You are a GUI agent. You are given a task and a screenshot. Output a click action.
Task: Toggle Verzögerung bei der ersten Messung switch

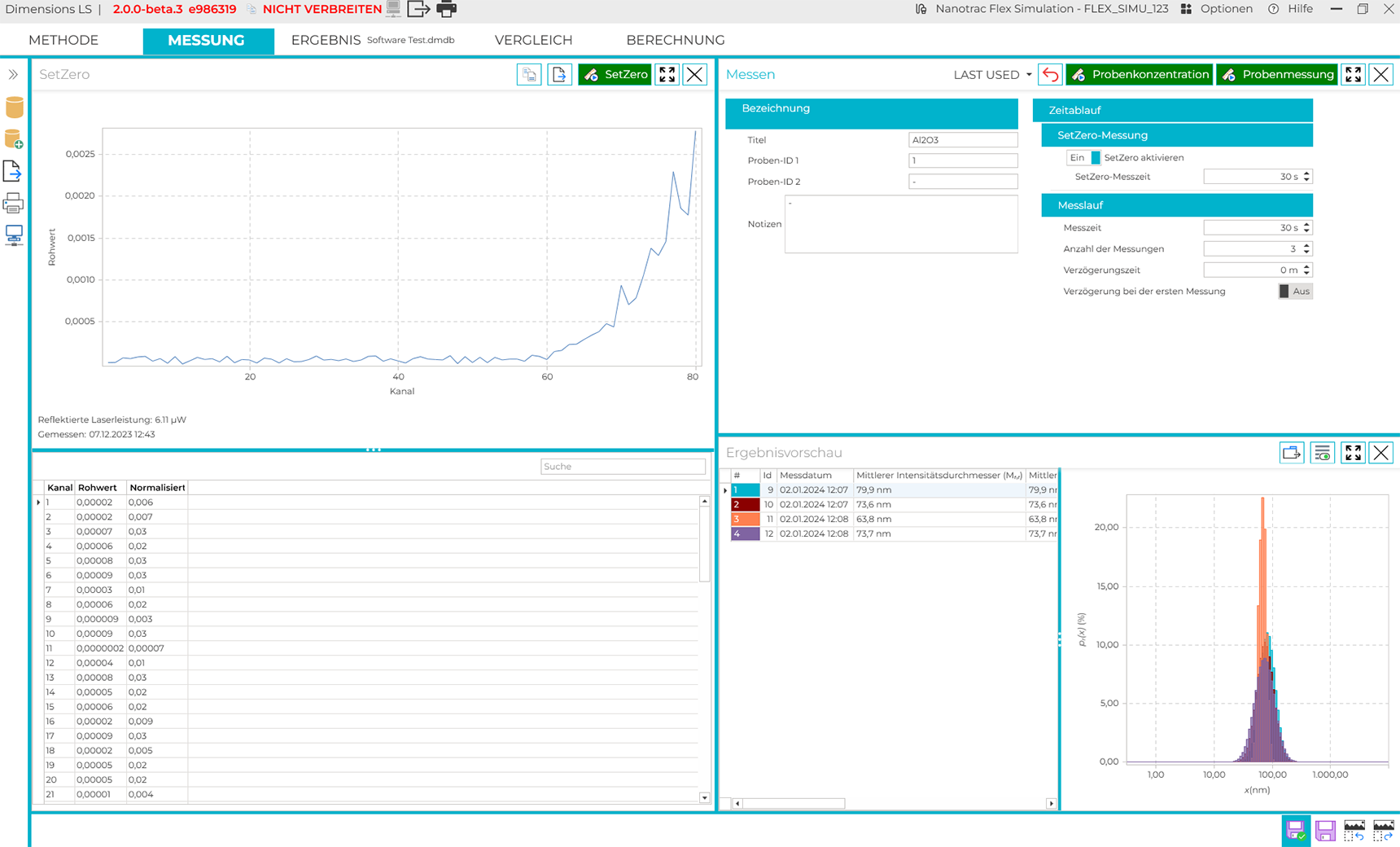coord(1294,292)
